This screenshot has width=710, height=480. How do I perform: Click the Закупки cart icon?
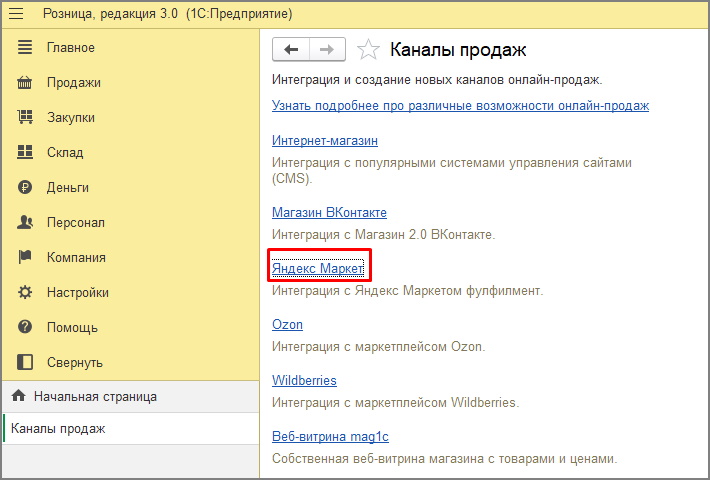click(25, 117)
